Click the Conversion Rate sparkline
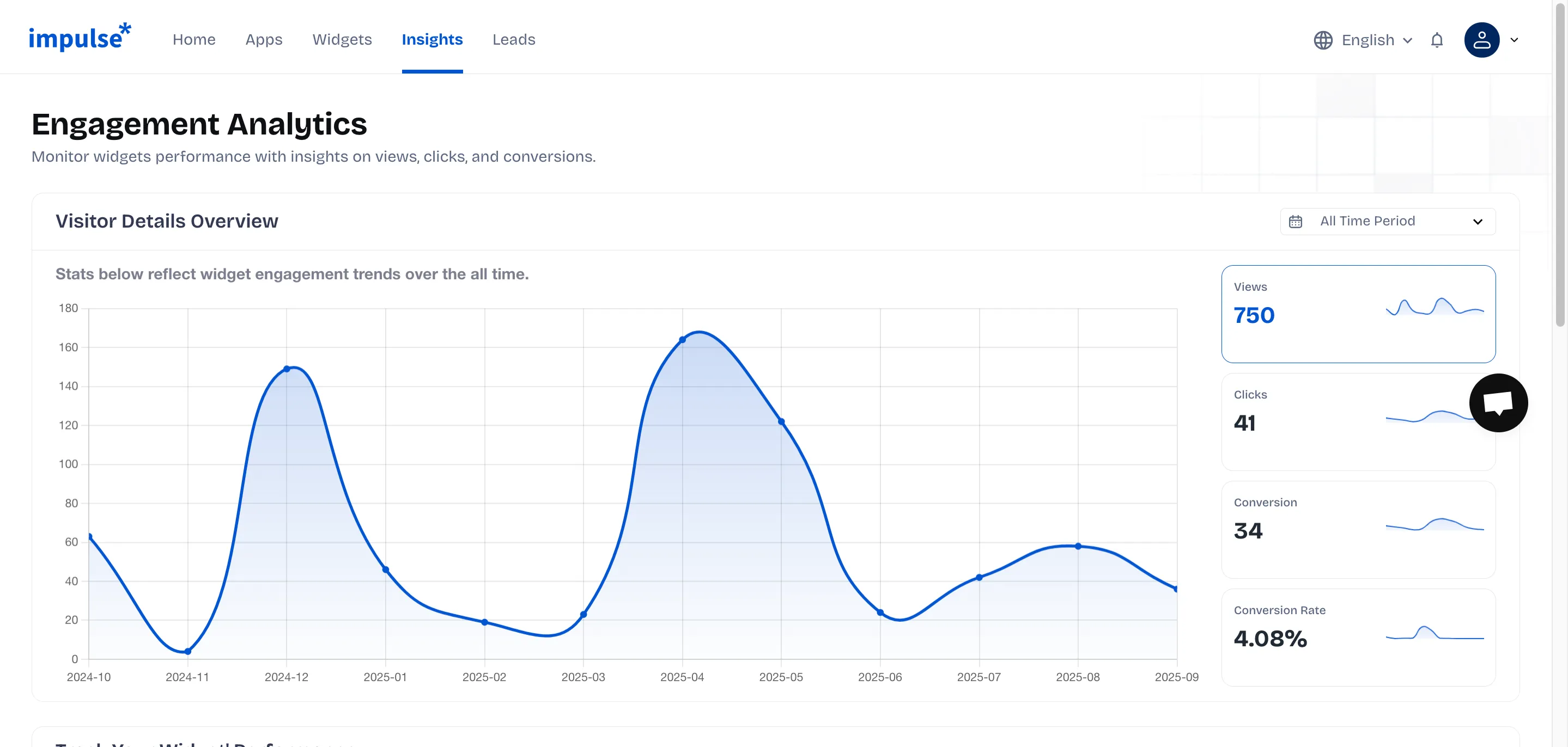This screenshot has height=747, width=1568. (1434, 634)
